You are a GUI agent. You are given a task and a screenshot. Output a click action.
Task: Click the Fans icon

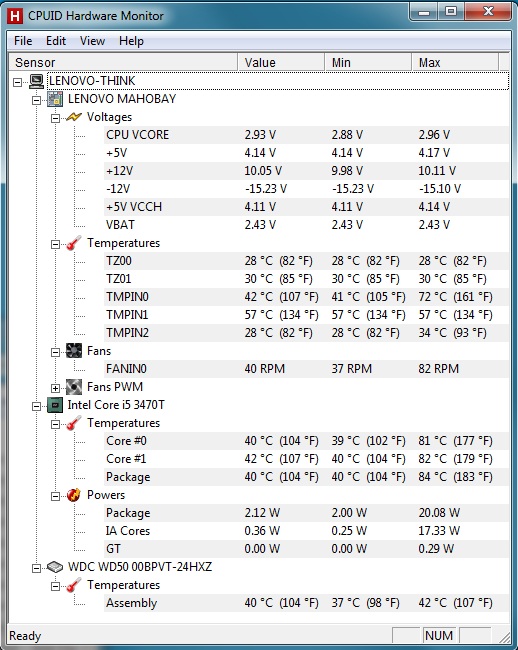[74, 351]
